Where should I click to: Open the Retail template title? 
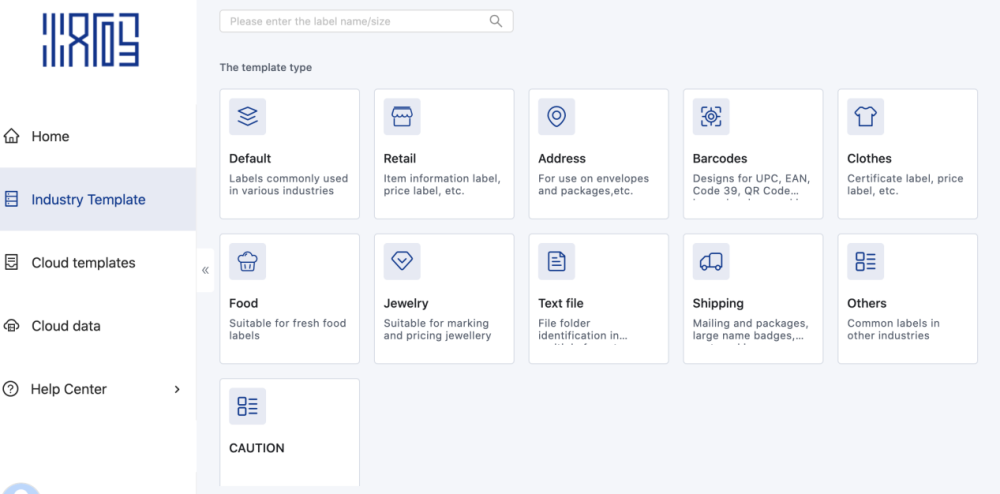point(400,159)
